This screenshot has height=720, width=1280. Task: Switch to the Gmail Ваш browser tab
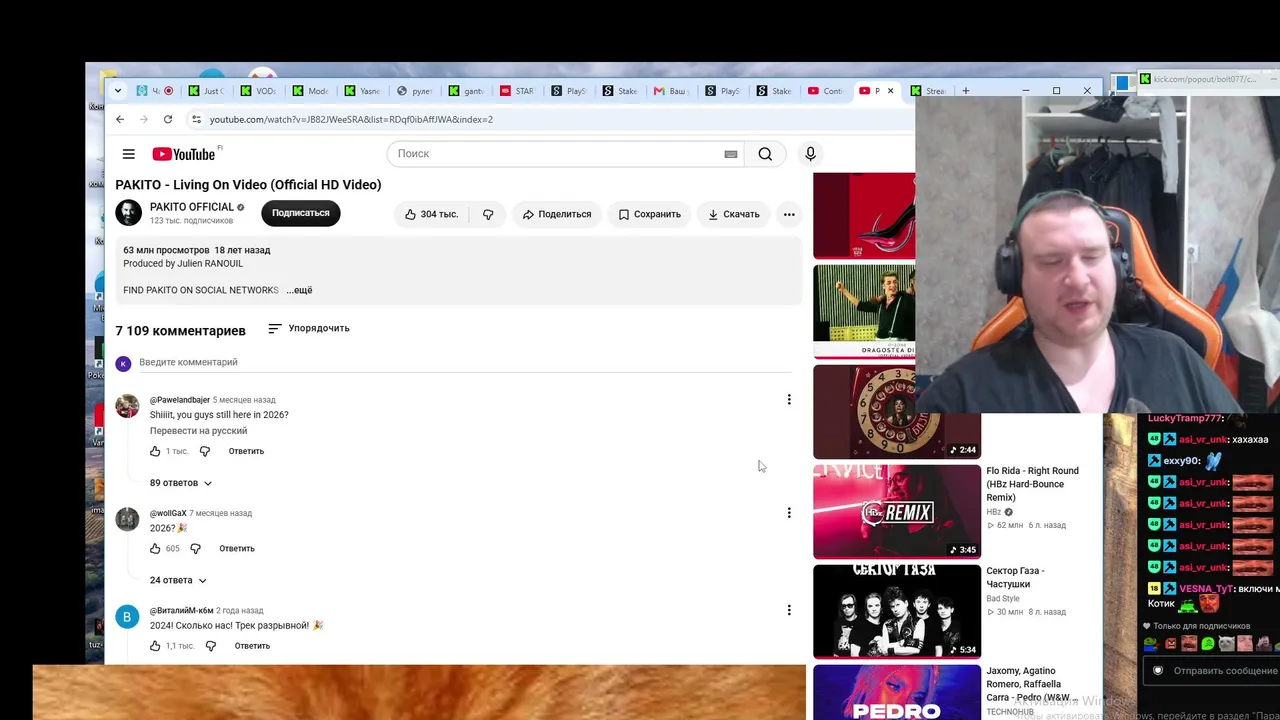[672, 91]
